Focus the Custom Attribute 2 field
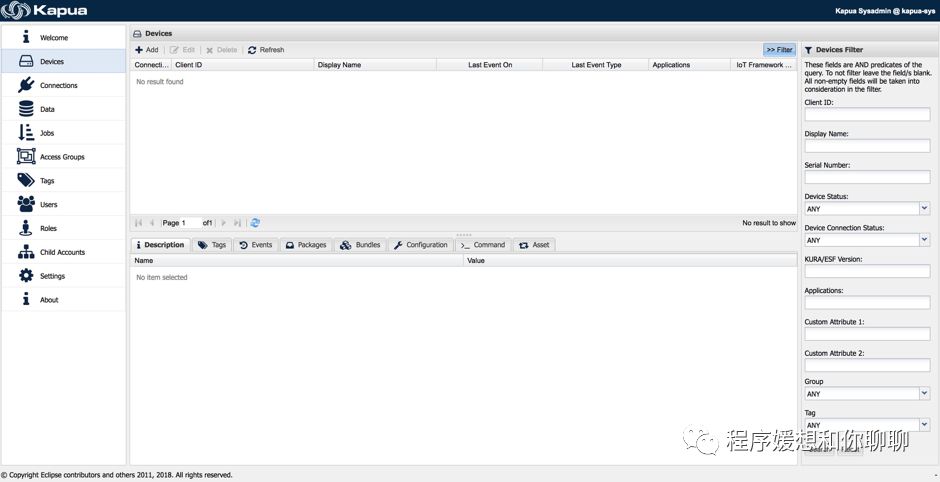Image resolution: width=940 pixels, height=482 pixels. 867,365
